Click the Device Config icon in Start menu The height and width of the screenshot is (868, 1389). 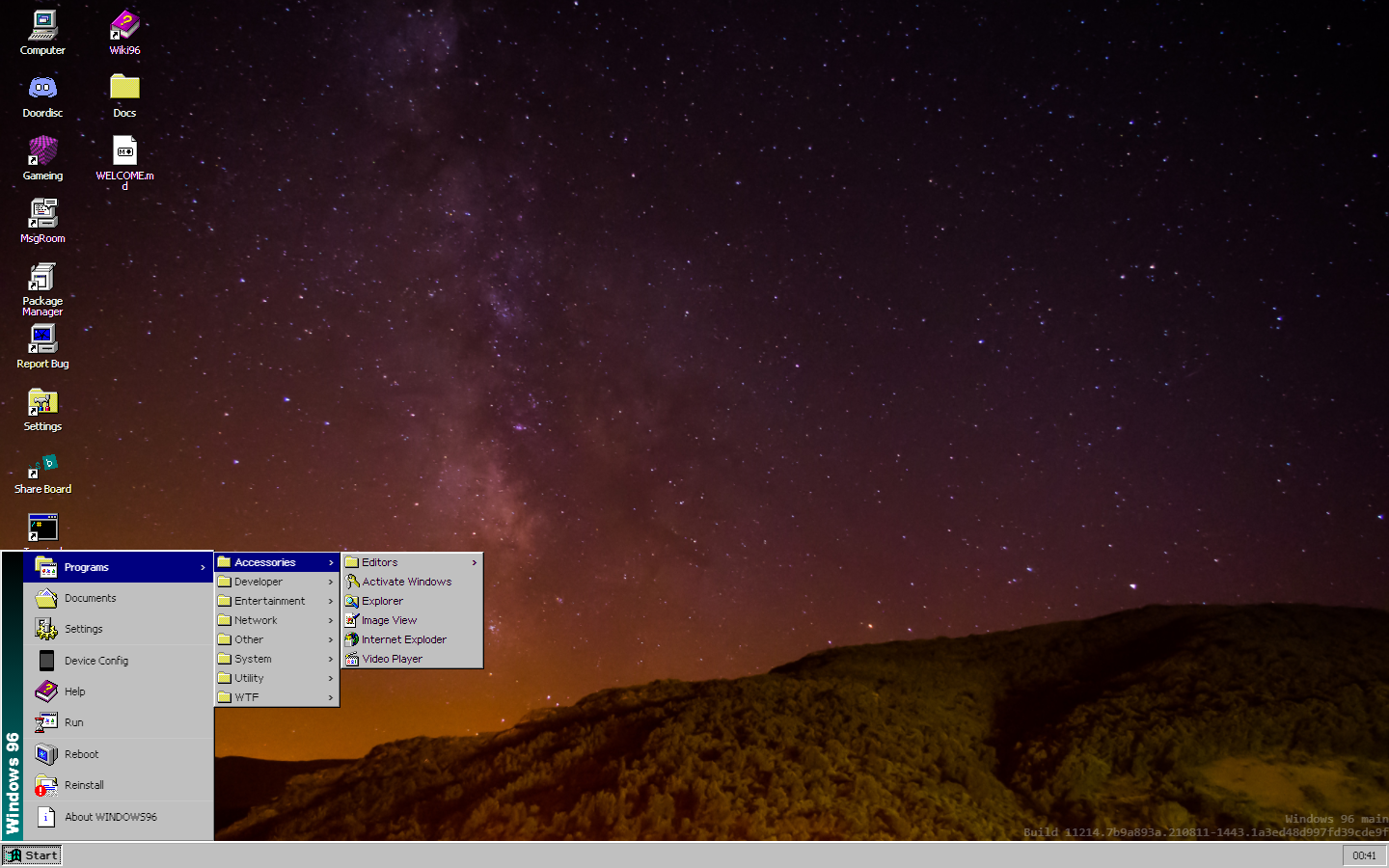click(46, 661)
